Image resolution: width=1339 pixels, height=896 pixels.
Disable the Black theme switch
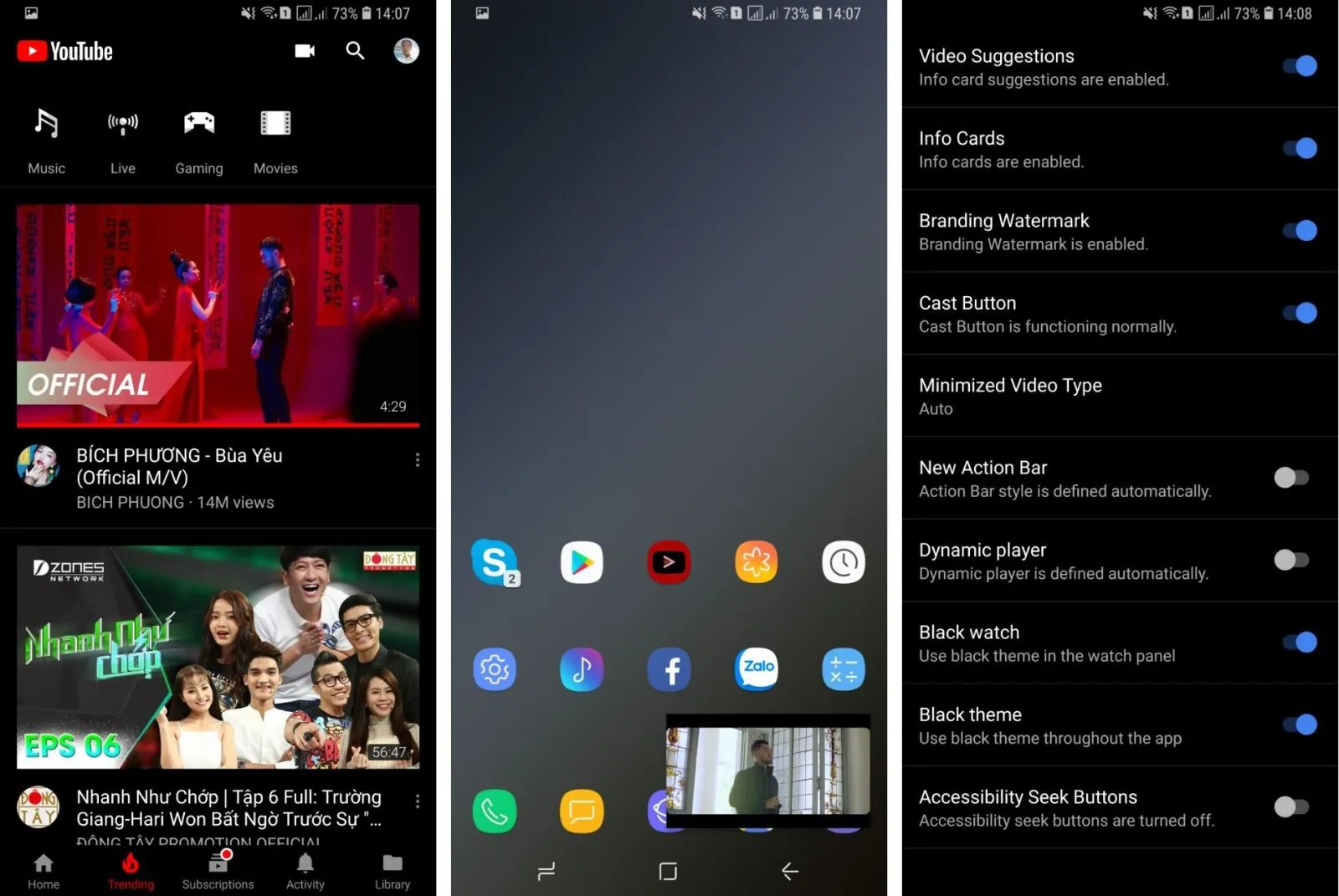tap(1300, 724)
